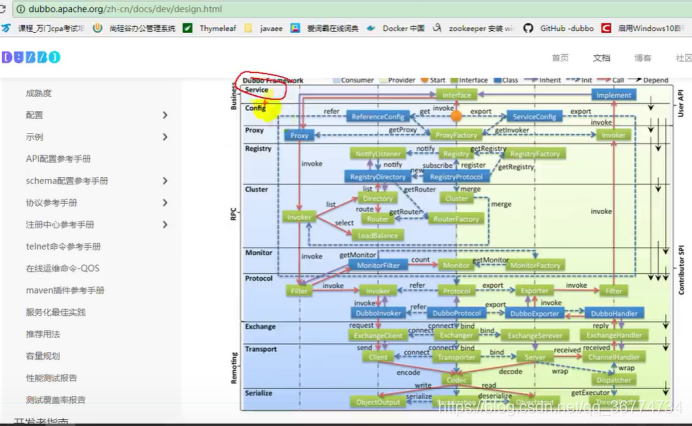Expand the 配置 section chevron

[x=165, y=115]
